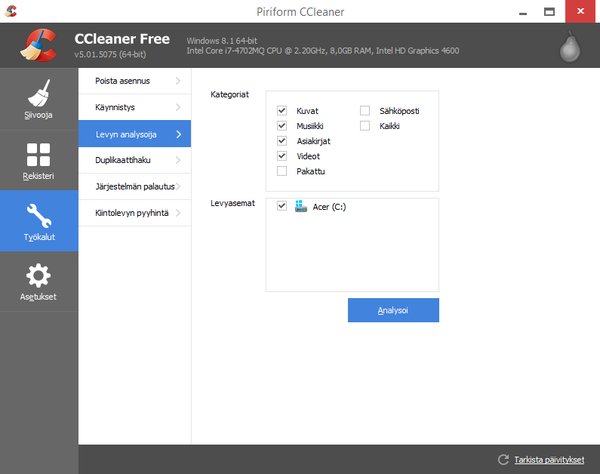
Task: Click the refresh icon beside Tarkista päivitykset
Action: [503, 459]
